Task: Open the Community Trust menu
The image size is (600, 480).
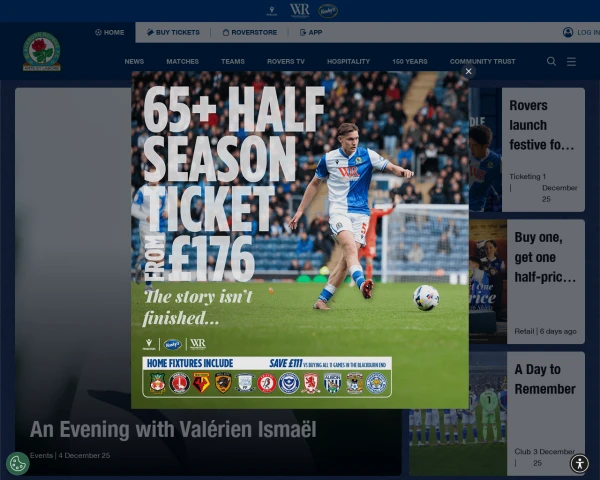Action: click(483, 61)
